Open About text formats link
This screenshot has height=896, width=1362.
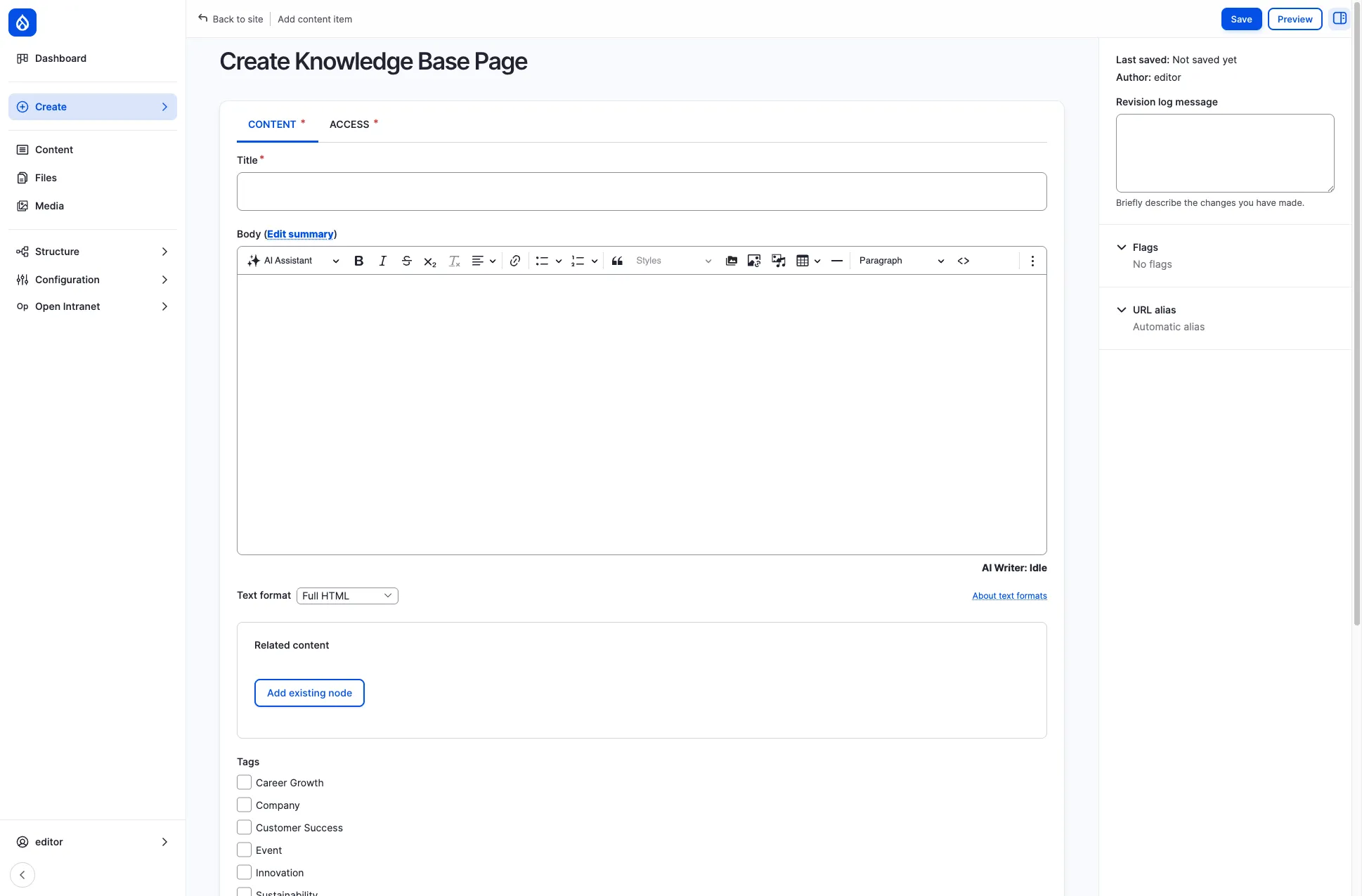pos(1009,596)
